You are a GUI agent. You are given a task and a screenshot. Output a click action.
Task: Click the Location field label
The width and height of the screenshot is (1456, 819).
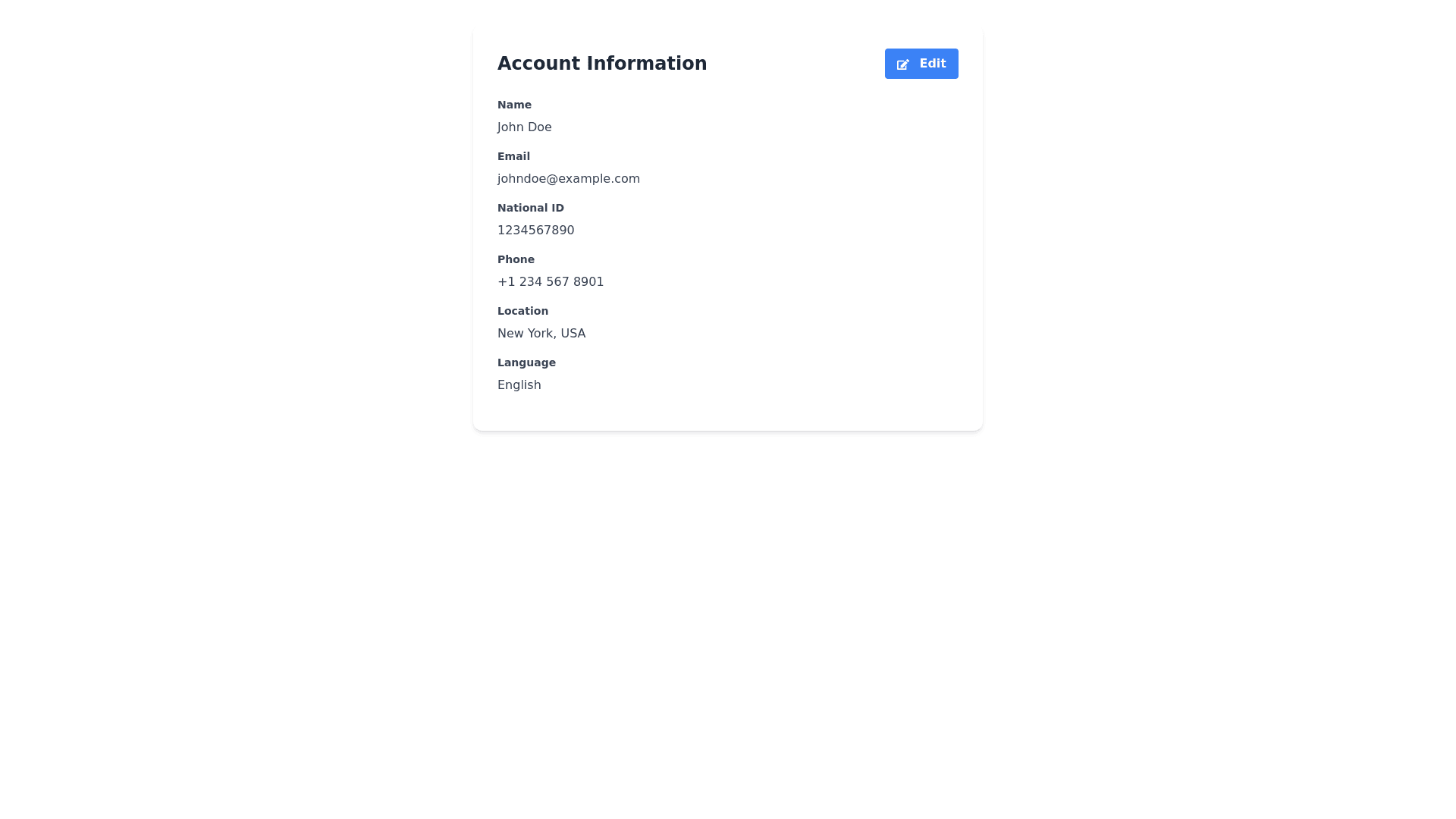coord(522,311)
